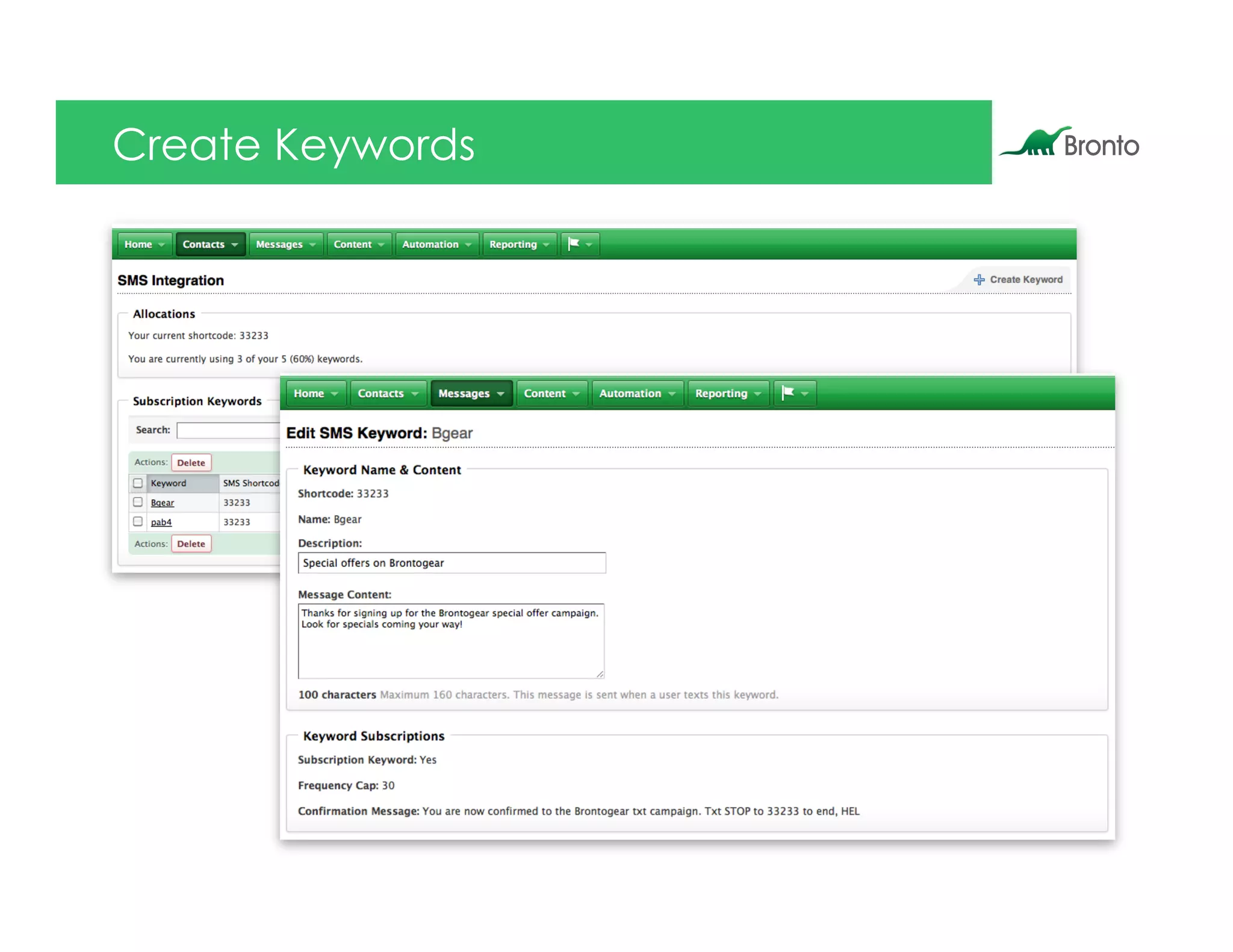Expand the Messages dropdown arrow in SMS Integration window
The image size is (1233, 952).
click(312, 245)
